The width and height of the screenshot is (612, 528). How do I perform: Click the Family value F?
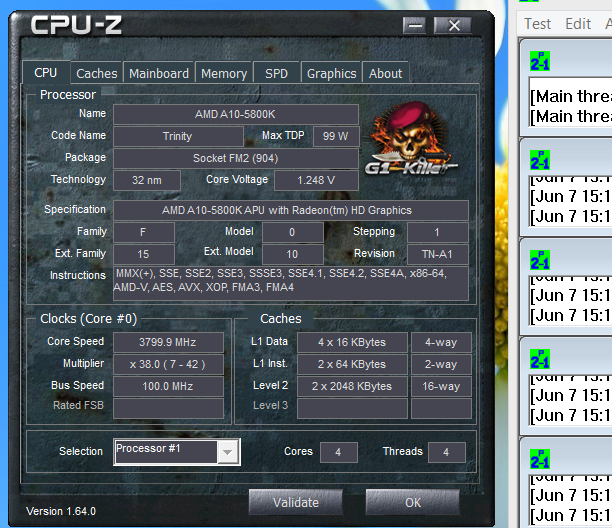[144, 233]
